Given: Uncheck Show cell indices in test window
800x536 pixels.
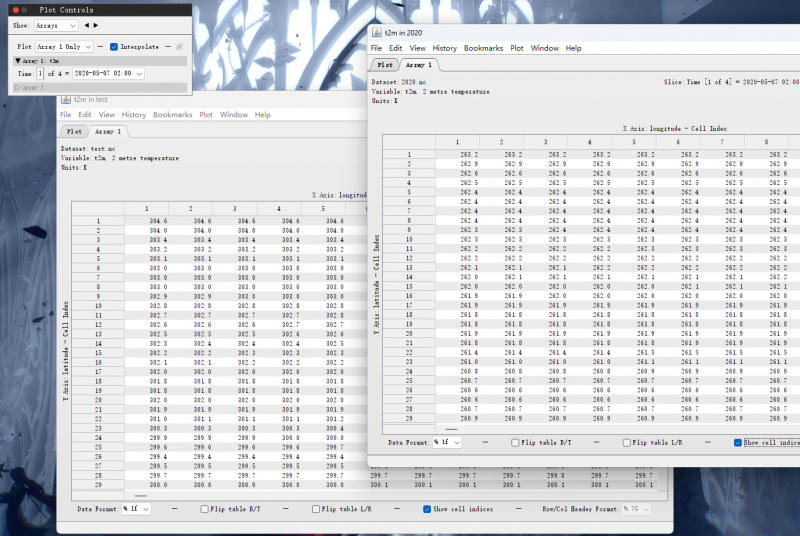Looking at the screenshot, I should (427, 509).
